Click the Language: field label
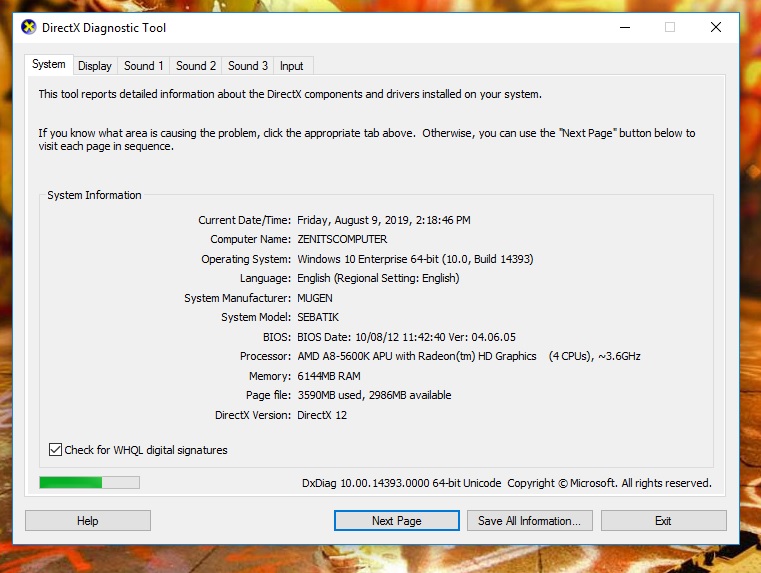 265,278
